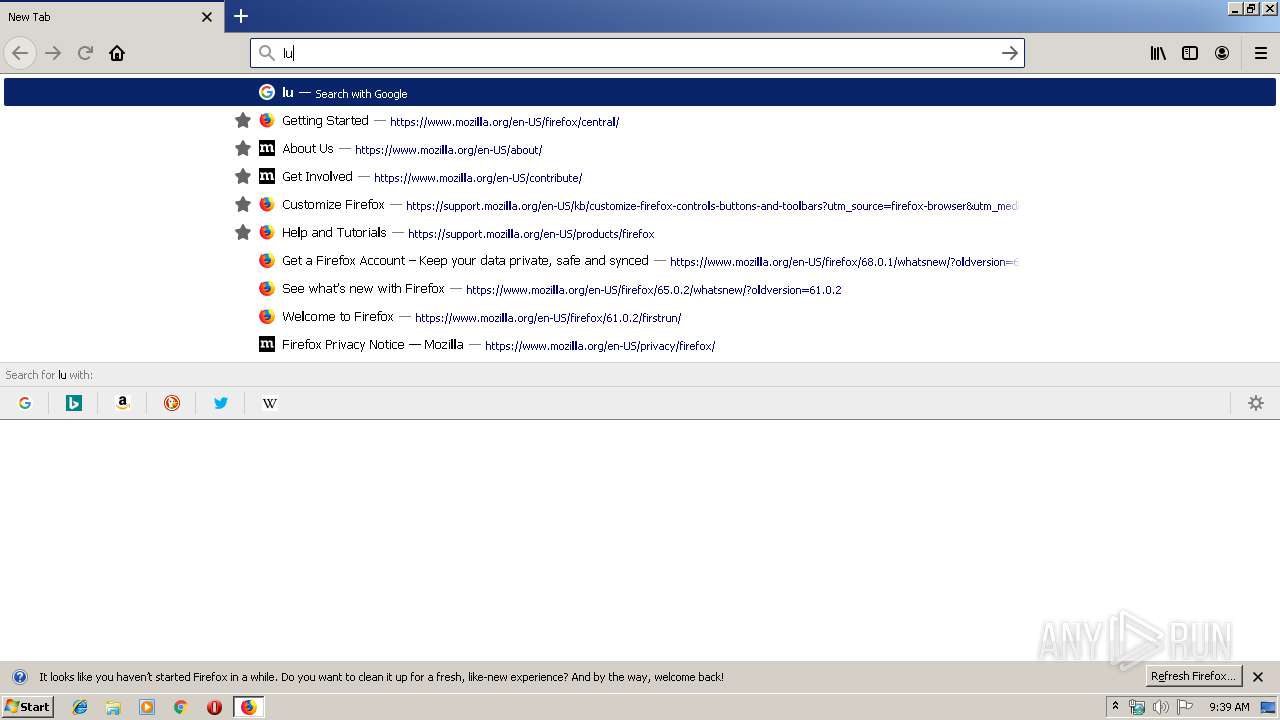Click the bookmark star beside About Us
Viewport: 1280px width, 720px height.
pyautogui.click(x=242, y=148)
